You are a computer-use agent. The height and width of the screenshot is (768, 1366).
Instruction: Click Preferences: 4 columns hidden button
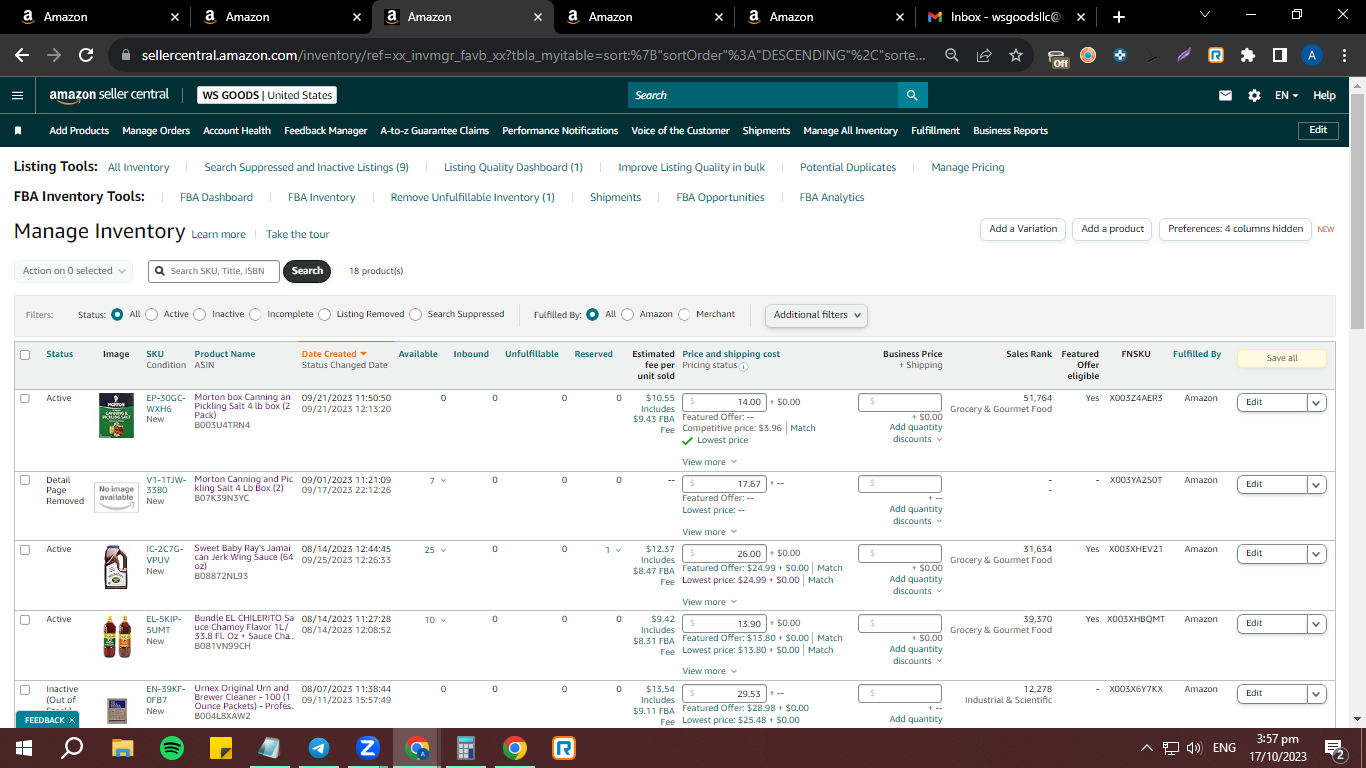point(1235,229)
